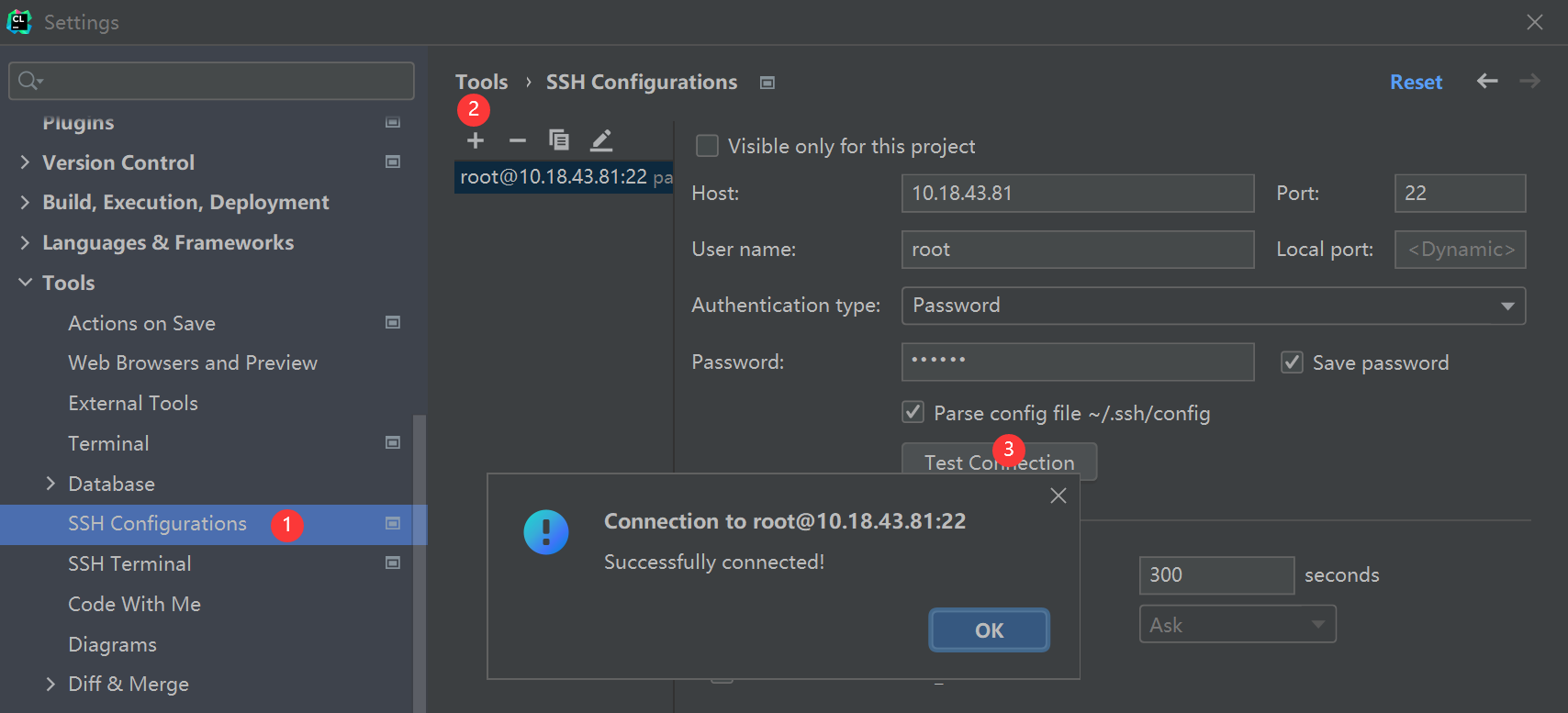Open Terminal settings
Image resolution: width=1568 pixels, height=713 pixels.
pyautogui.click(x=108, y=443)
